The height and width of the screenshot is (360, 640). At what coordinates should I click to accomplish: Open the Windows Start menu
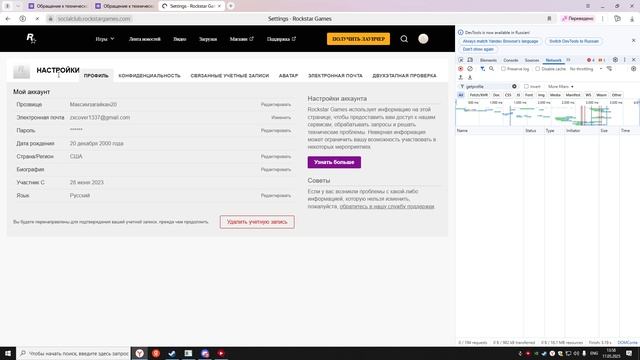pos(8,353)
